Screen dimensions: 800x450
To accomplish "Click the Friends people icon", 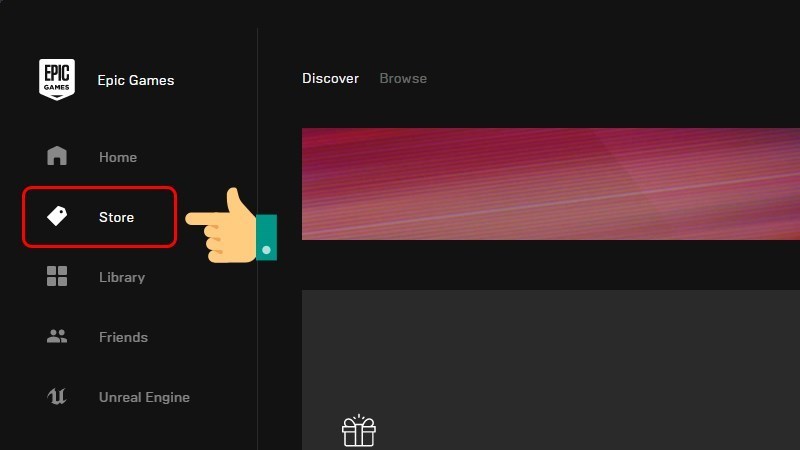I will pos(57,336).
